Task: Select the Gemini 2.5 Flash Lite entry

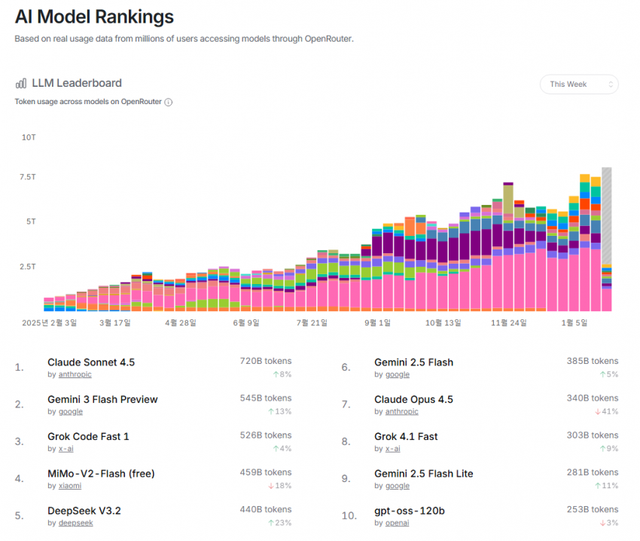Action: point(423,474)
